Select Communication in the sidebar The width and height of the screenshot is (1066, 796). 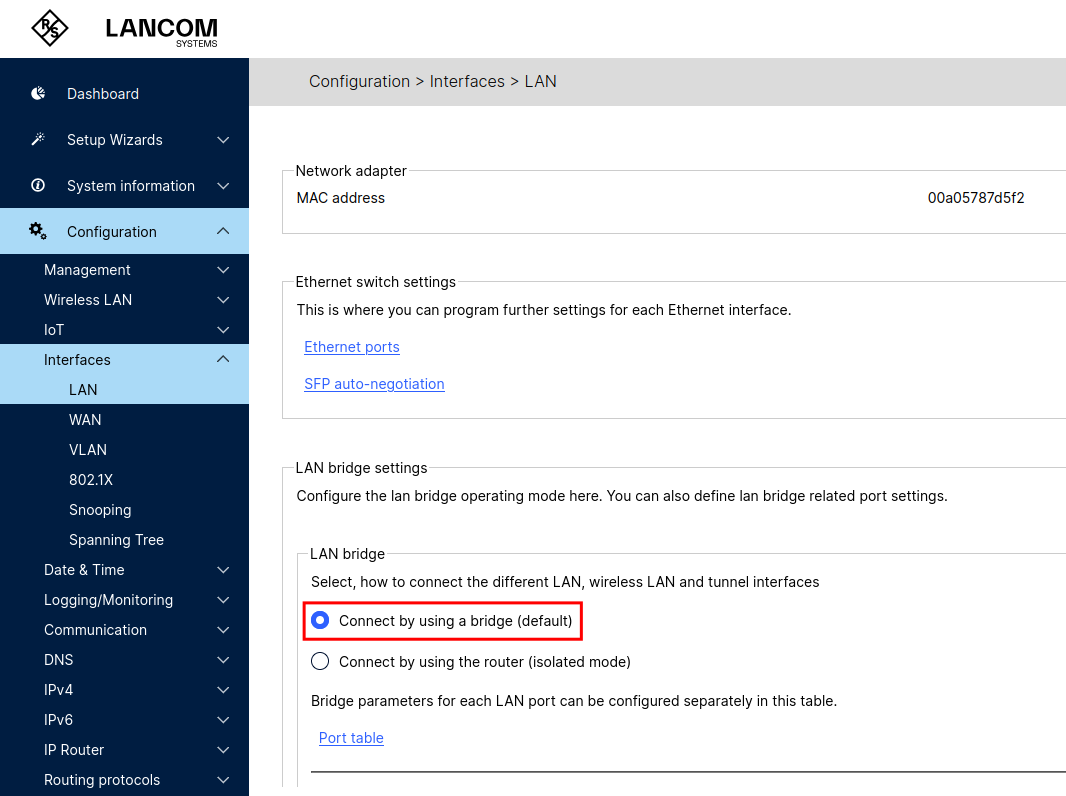95,629
